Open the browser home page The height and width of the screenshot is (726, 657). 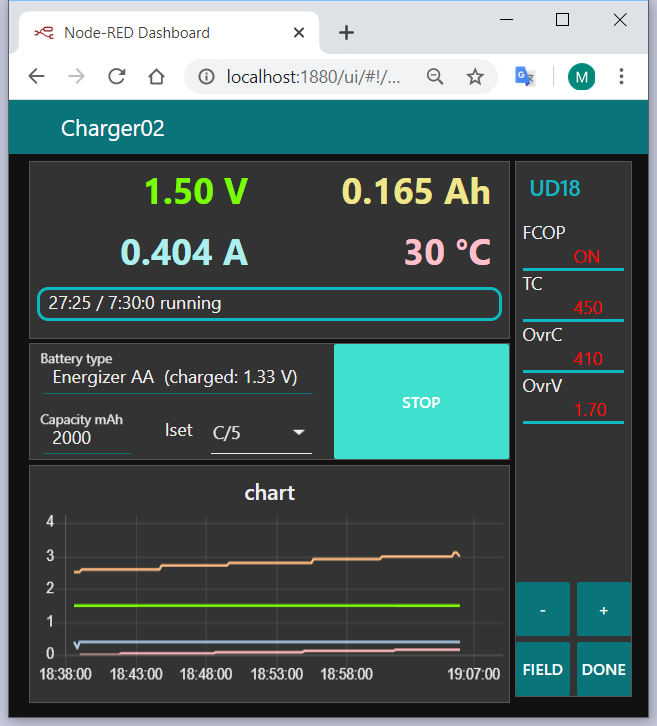156,76
